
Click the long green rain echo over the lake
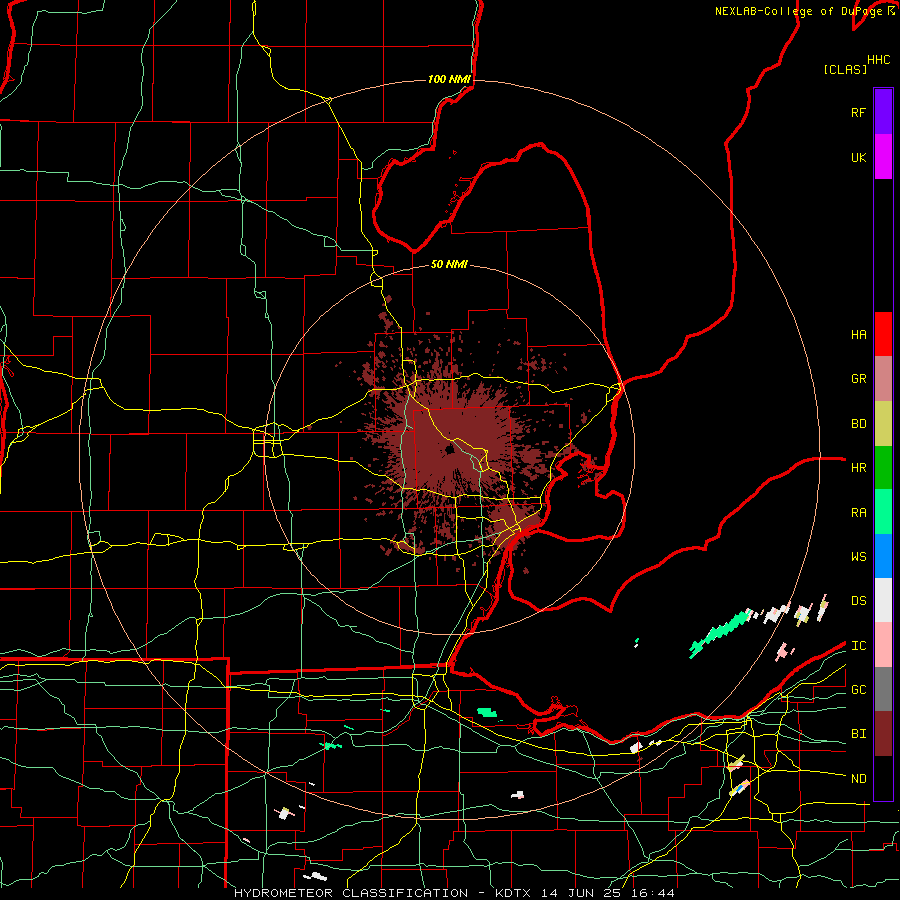pos(720,634)
